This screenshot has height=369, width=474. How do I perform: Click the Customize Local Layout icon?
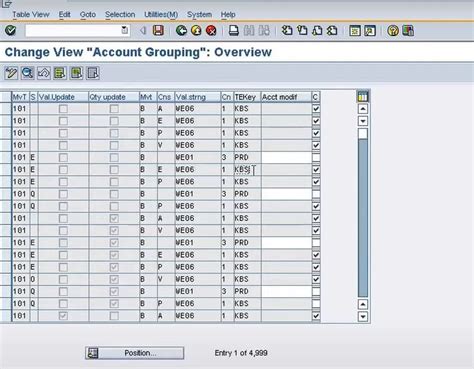pyautogui.click(x=408, y=31)
